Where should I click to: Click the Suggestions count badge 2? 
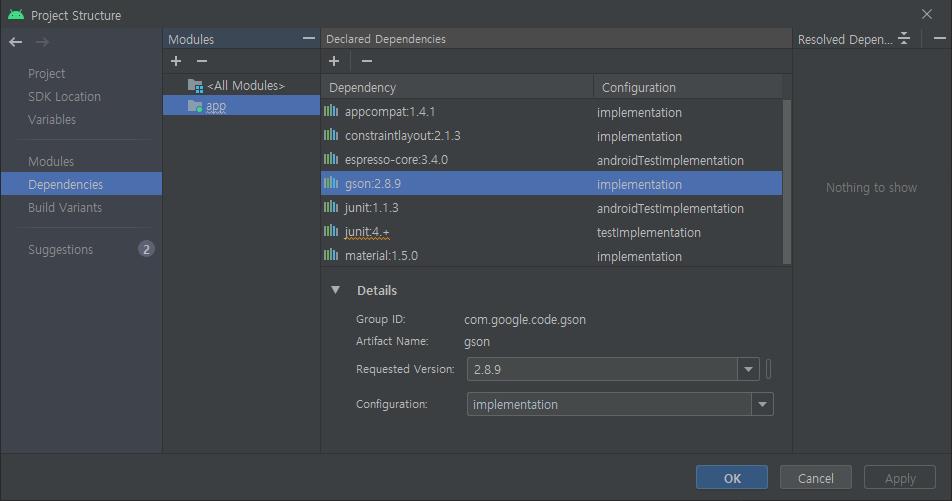pyautogui.click(x=146, y=249)
